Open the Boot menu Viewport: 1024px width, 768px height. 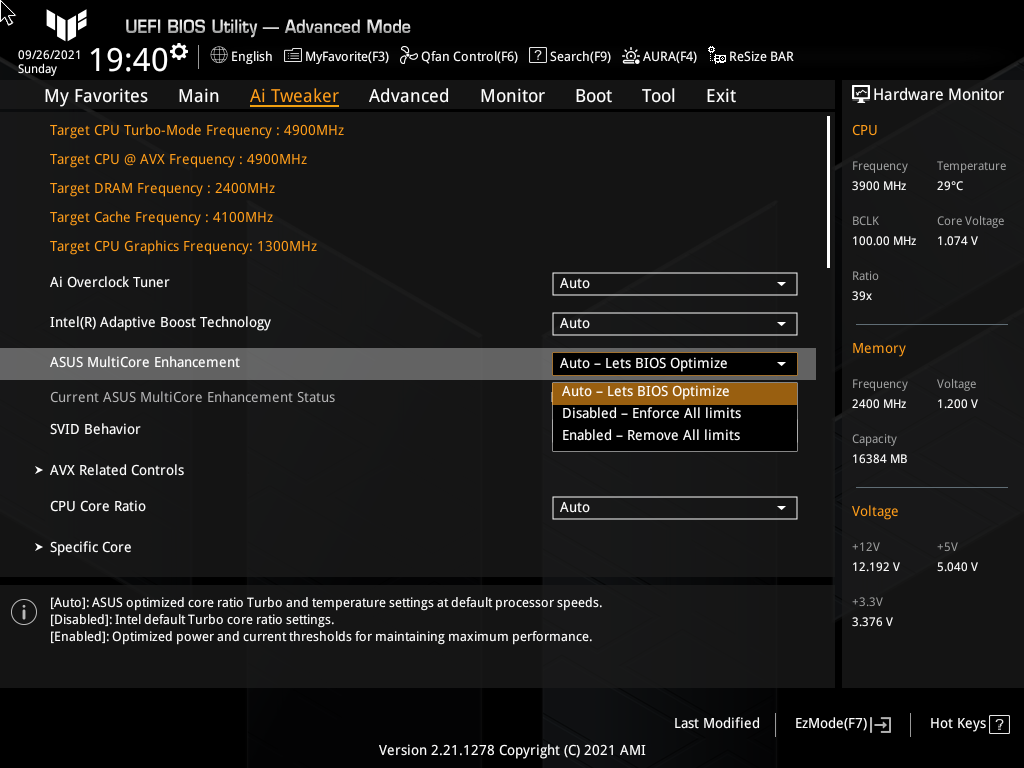click(x=593, y=95)
